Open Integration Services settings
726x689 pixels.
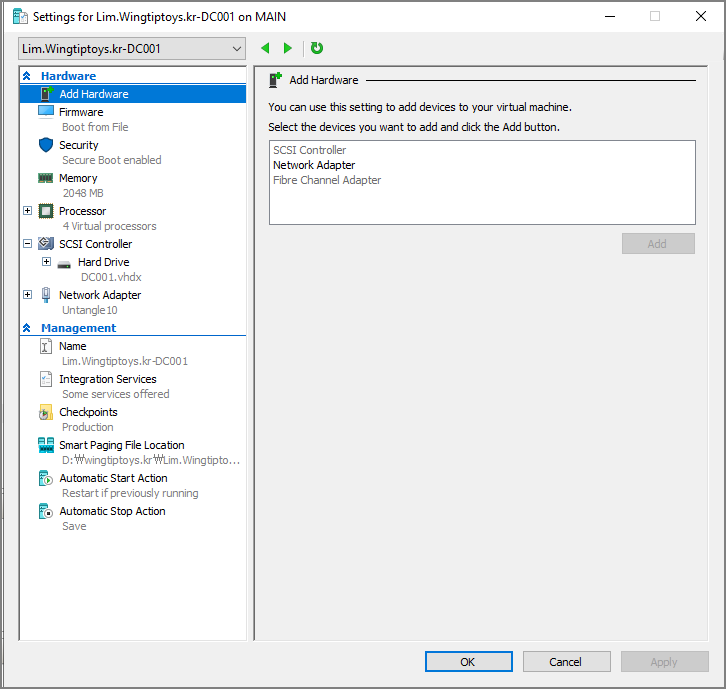pos(108,379)
